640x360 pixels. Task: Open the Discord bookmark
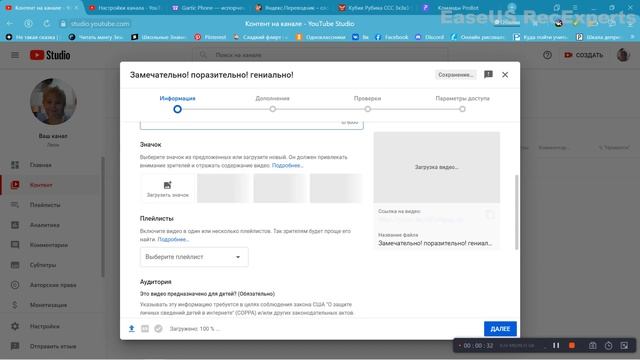coord(429,37)
